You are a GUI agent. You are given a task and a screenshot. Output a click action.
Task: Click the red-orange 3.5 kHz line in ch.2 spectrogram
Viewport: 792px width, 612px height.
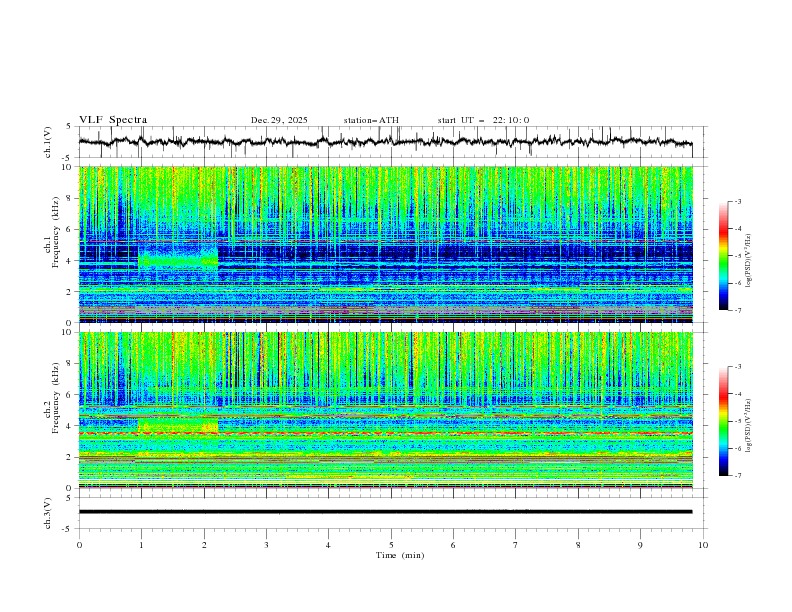(385, 434)
